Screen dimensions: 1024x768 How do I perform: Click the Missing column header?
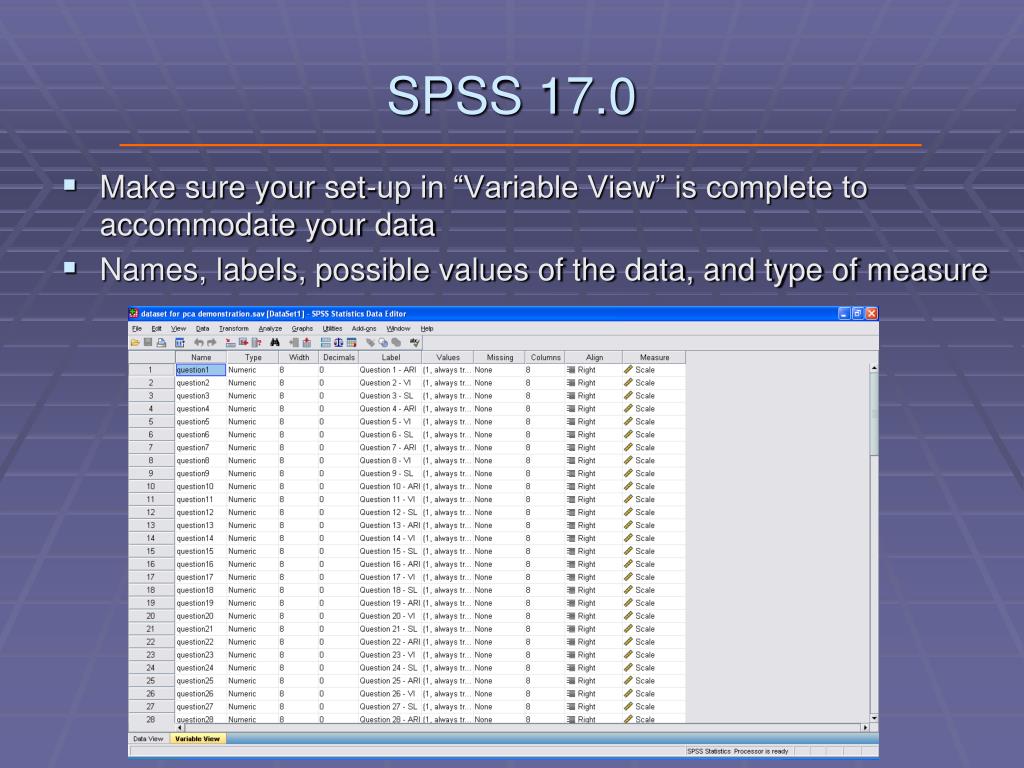(x=500, y=357)
